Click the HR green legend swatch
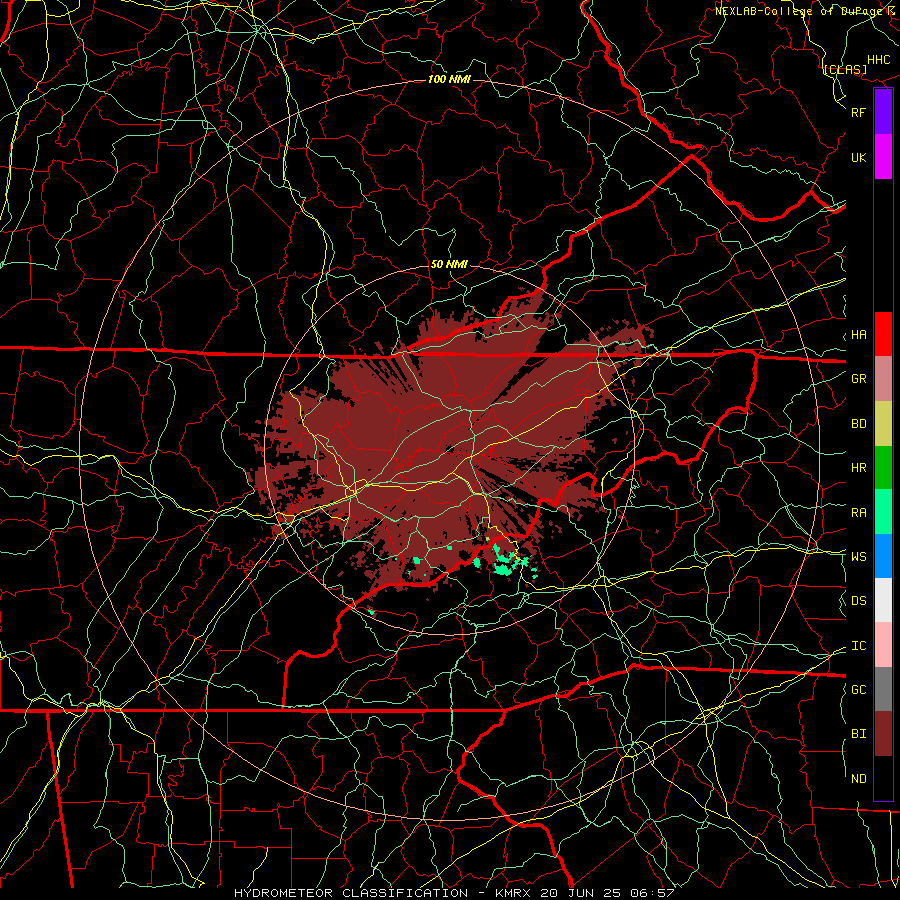The width and height of the screenshot is (900, 900). pos(883,467)
